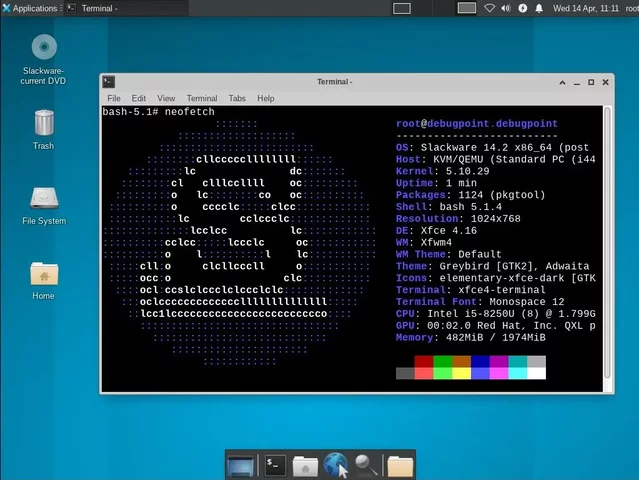Open the folder icon at dock end
This screenshot has width=639, height=480.
click(x=400, y=465)
